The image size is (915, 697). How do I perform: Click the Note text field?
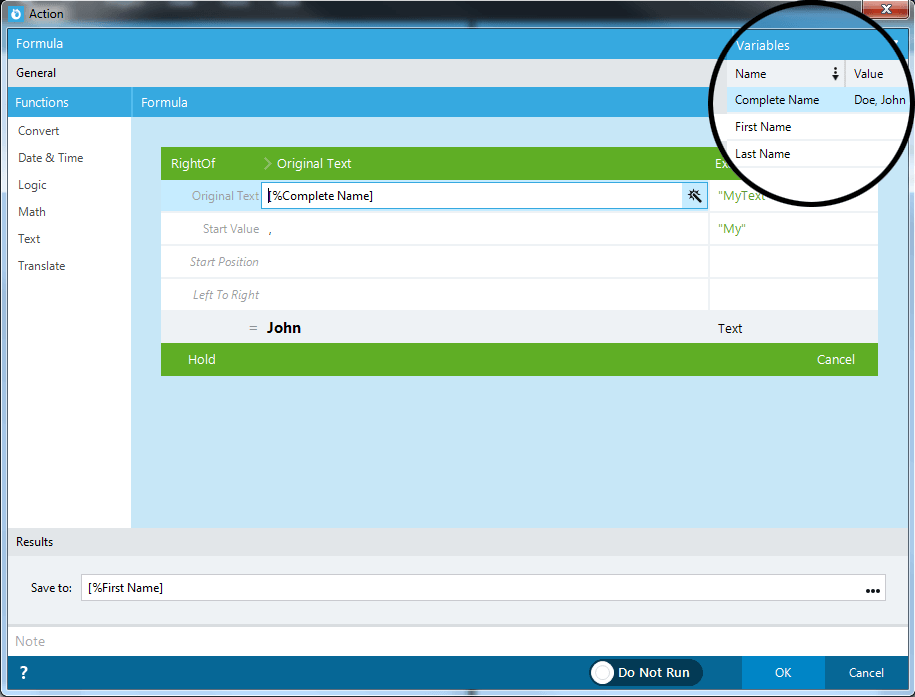click(458, 641)
